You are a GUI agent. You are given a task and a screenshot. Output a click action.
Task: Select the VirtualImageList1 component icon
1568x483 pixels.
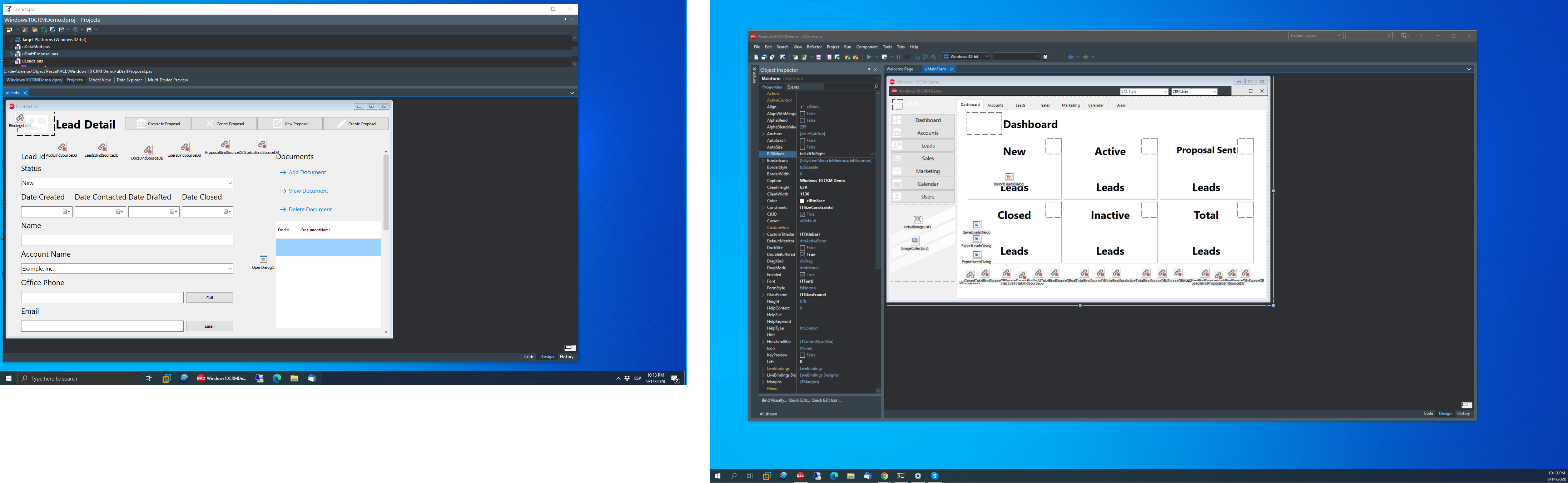pos(918,219)
